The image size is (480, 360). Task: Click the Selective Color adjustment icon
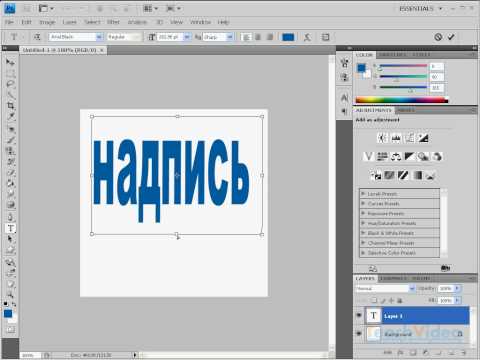pyautogui.click(x=430, y=175)
